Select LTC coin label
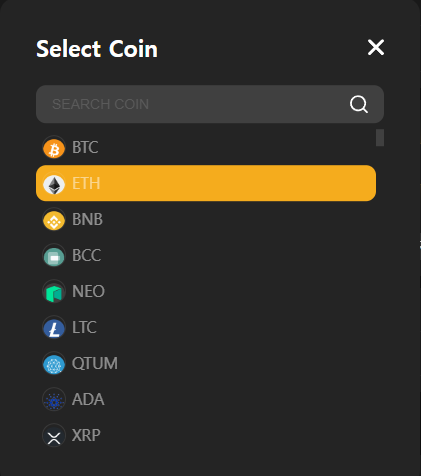This screenshot has height=476, width=421. pos(84,327)
